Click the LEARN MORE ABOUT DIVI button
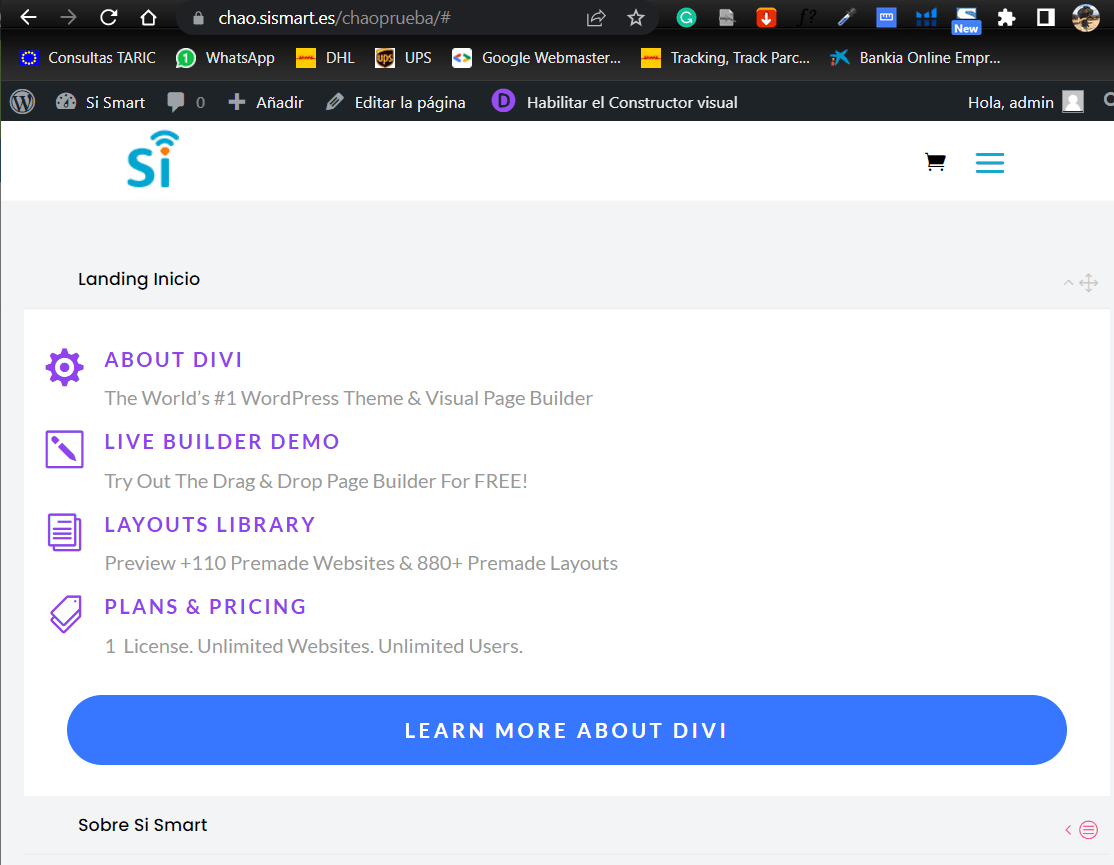 pos(567,730)
